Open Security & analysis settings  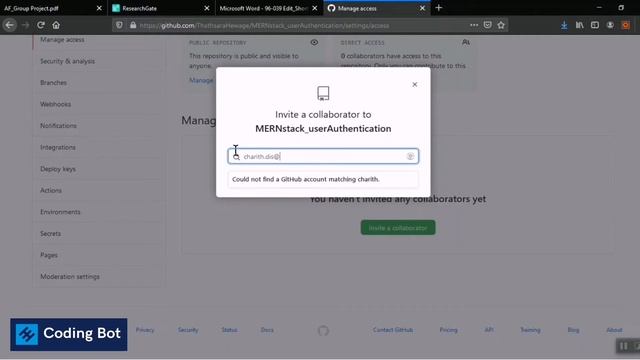pyautogui.click(x=67, y=61)
